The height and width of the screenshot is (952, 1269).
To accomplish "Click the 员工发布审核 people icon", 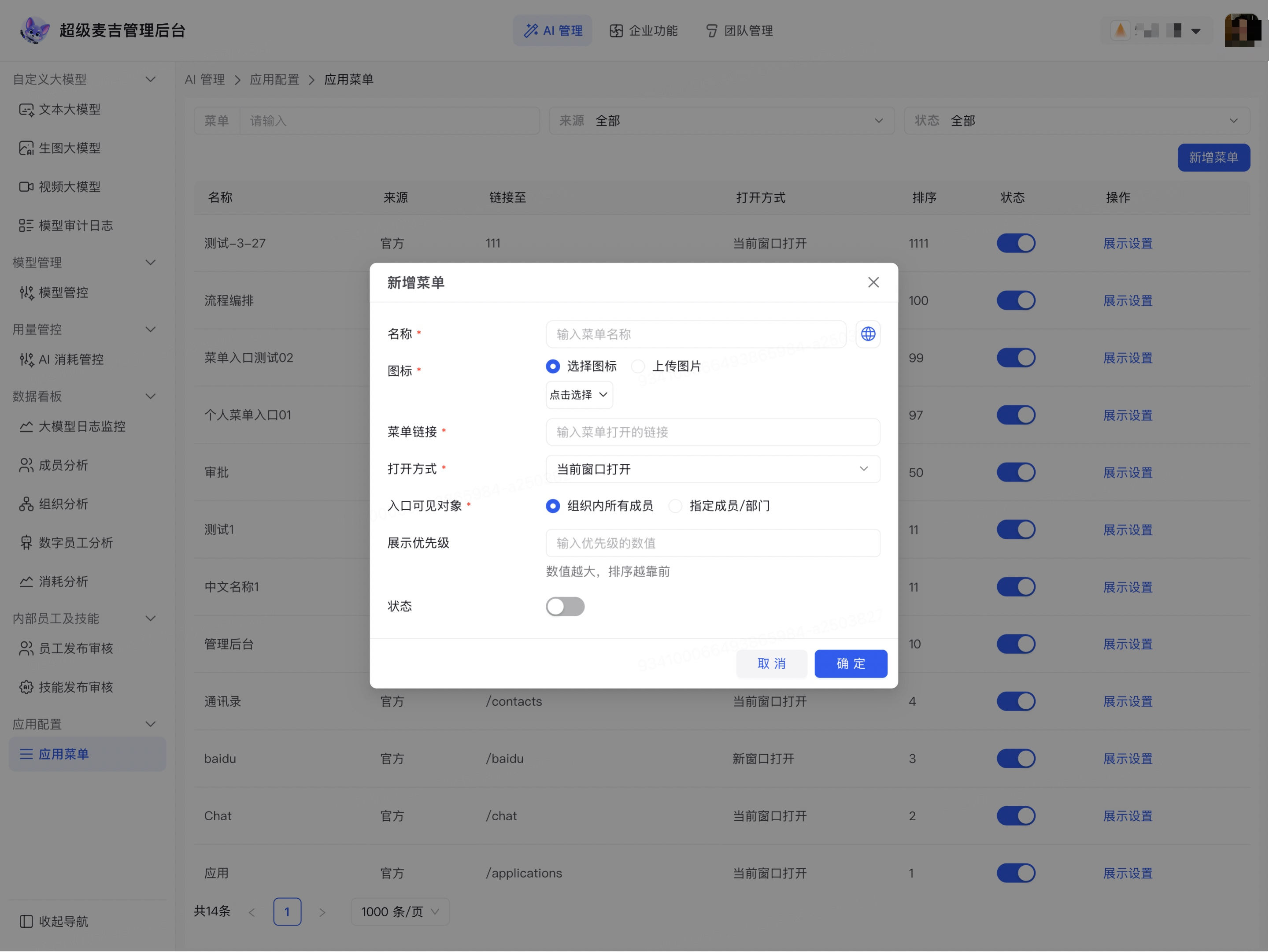I will (26, 648).
